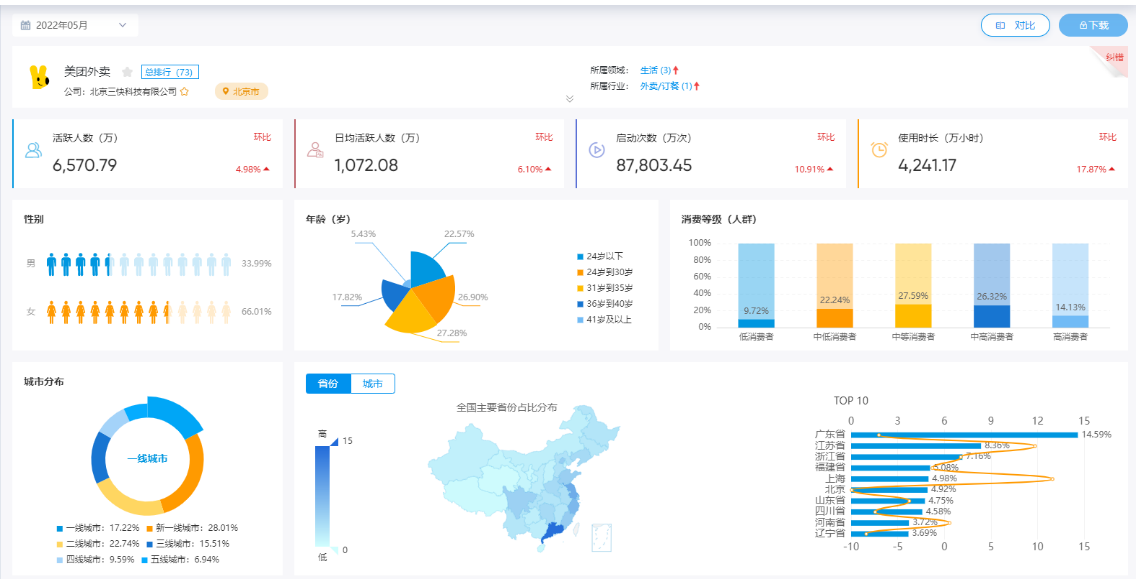The image size is (1136, 579).
Task: Toggle the favorite star next to 美团外卖
Action: (128, 72)
